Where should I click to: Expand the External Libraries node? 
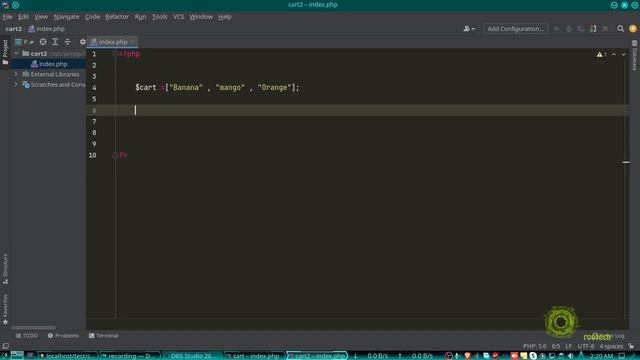(16, 74)
